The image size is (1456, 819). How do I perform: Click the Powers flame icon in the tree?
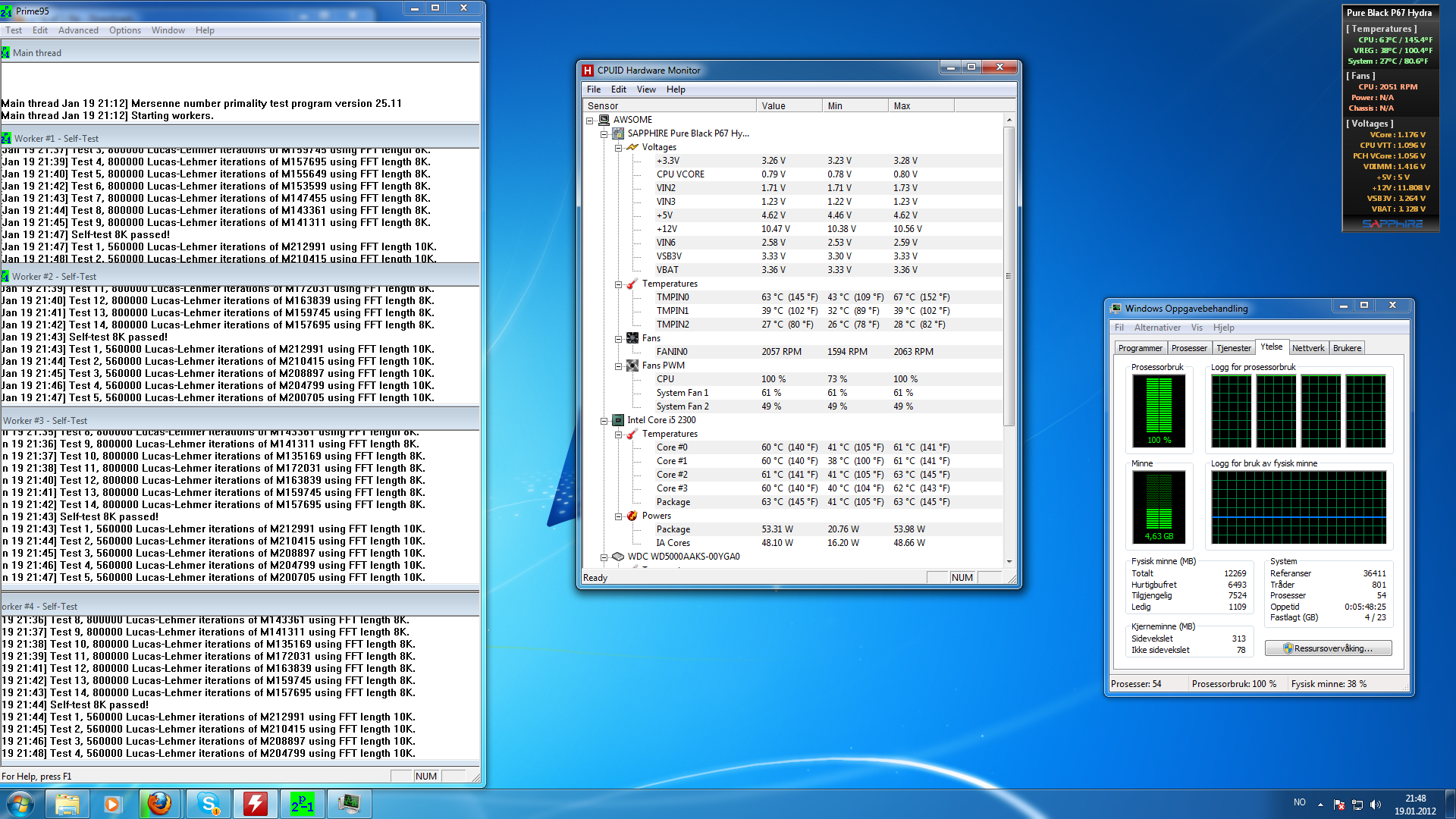tap(632, 516)
